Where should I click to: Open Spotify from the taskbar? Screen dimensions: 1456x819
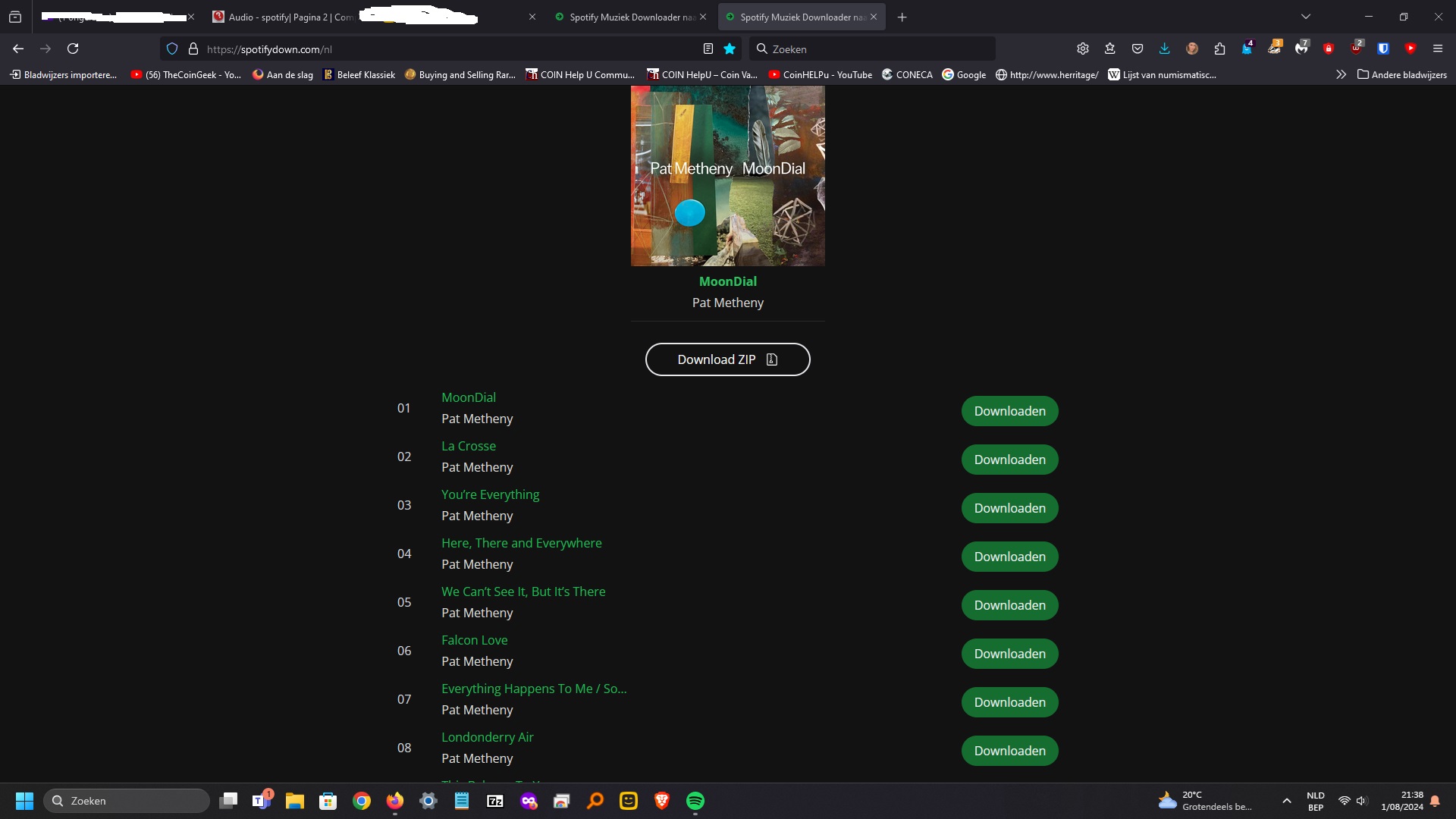(x=695, y=801)
